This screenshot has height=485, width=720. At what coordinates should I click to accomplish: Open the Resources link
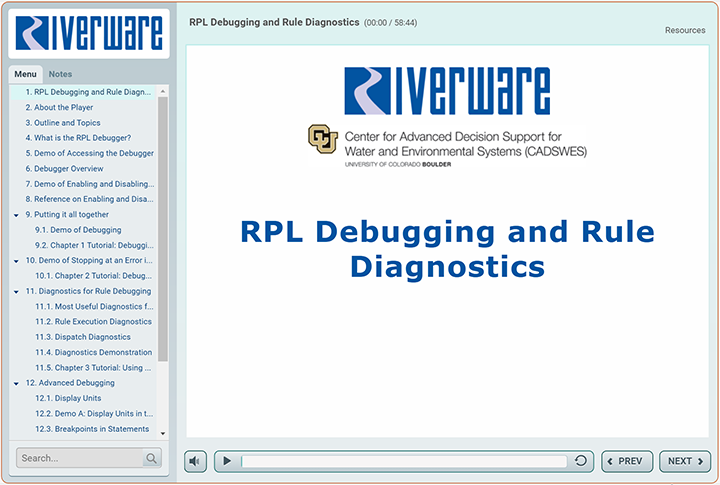(685, 30)
